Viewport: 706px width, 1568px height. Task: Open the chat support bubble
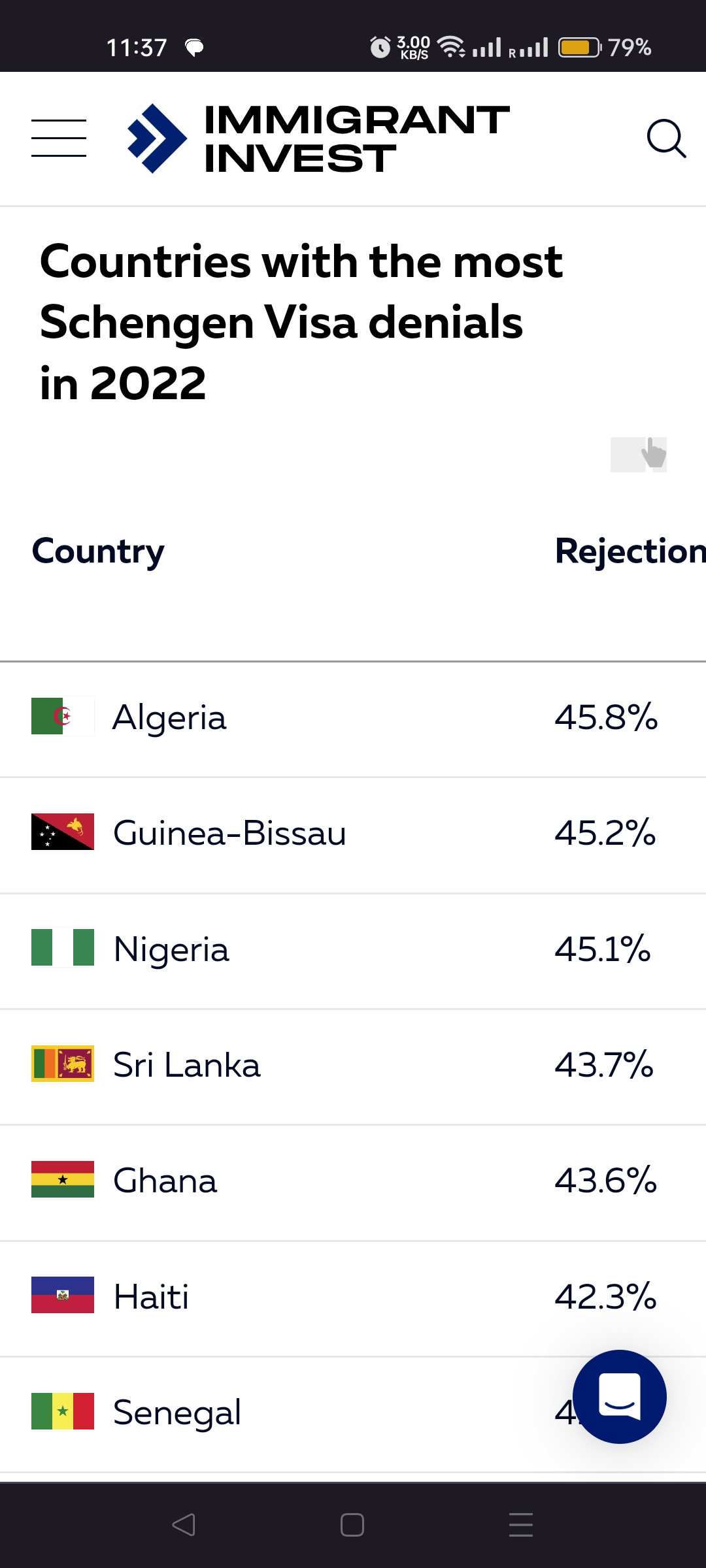[619, 1396]
